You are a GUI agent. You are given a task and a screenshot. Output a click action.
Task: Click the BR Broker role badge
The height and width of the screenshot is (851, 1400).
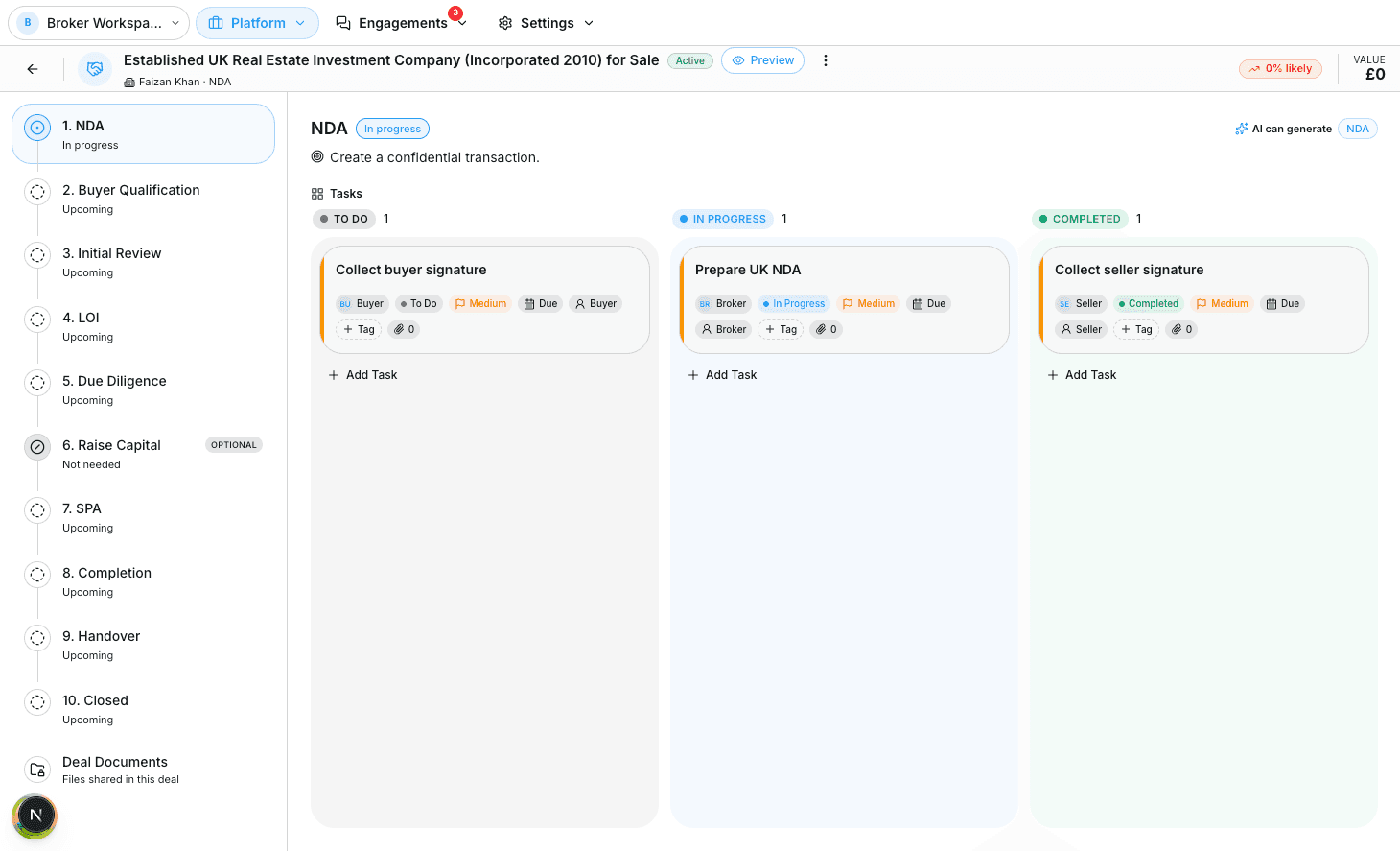coord(723,303)
